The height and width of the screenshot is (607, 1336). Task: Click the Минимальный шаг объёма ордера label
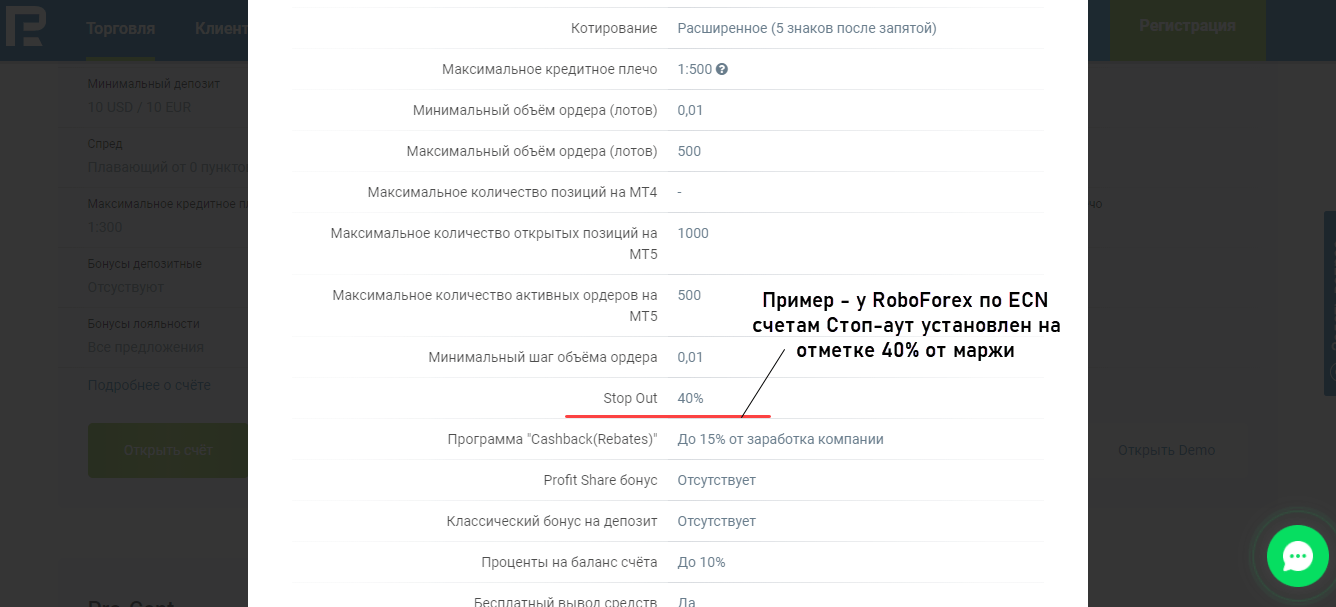tap(543, 357)
